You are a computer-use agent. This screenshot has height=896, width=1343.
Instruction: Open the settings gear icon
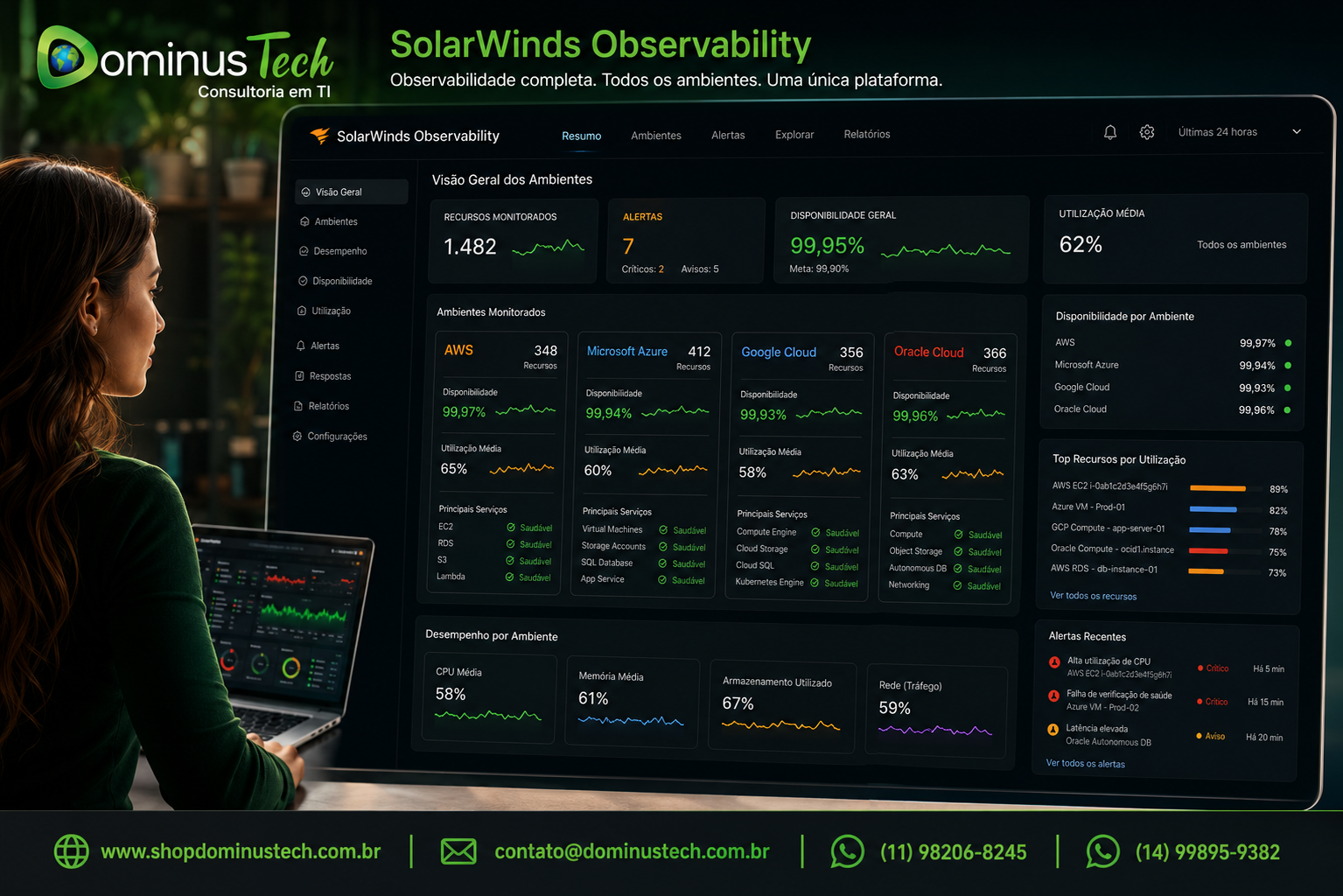point(1147,132)
